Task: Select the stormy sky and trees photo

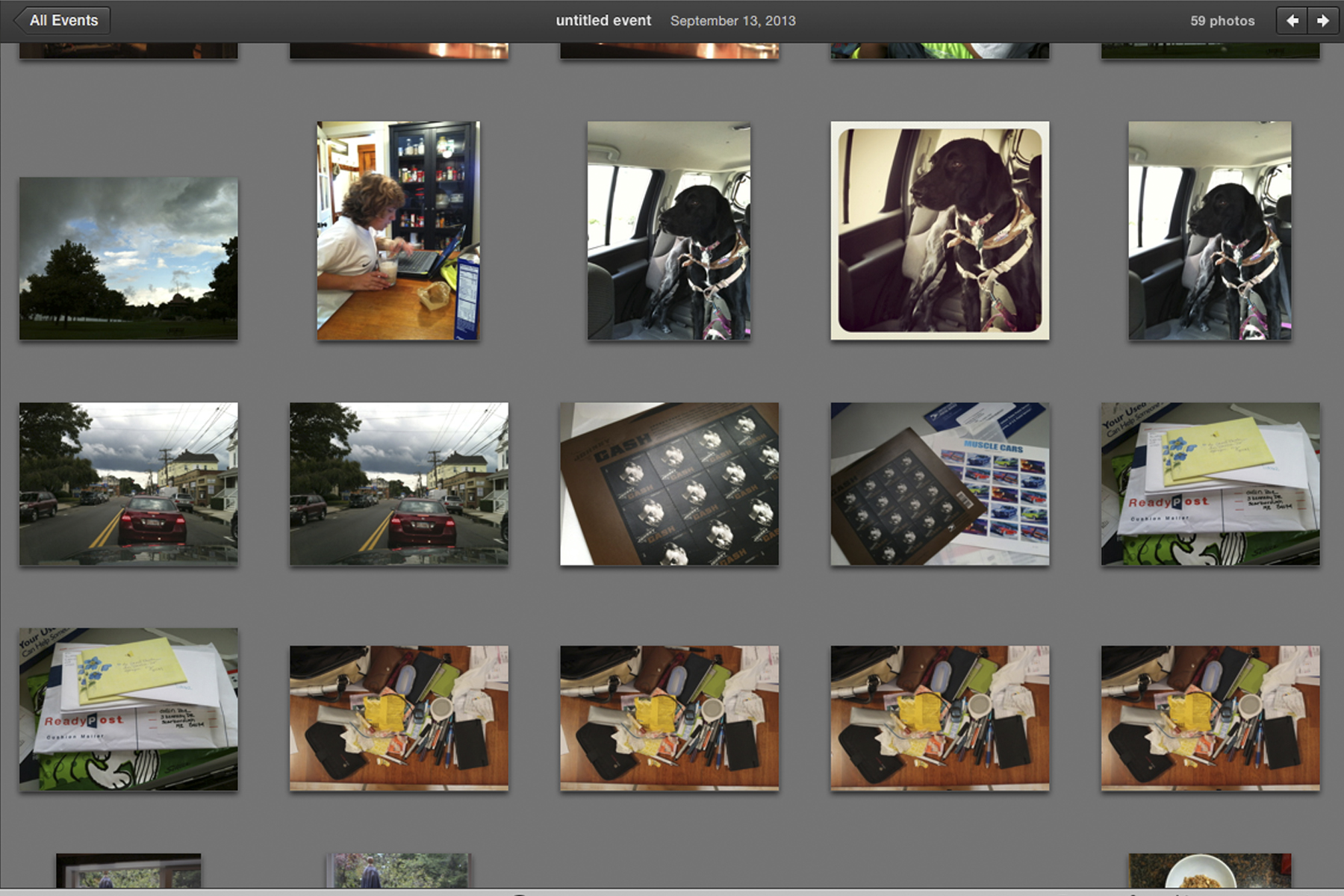Action: pyautogui.click(x=128, y=258)
